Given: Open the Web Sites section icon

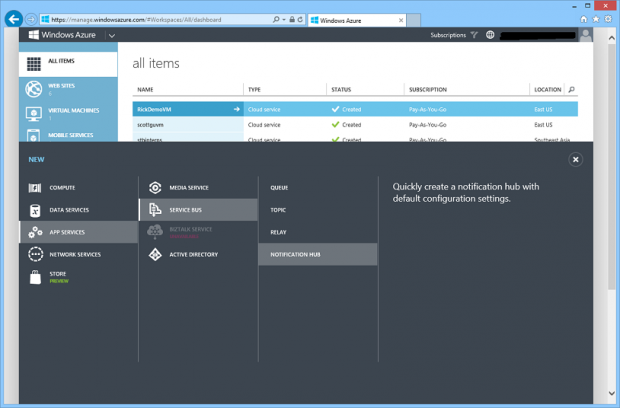Looking at the screenshot, I should pos(34,89).
